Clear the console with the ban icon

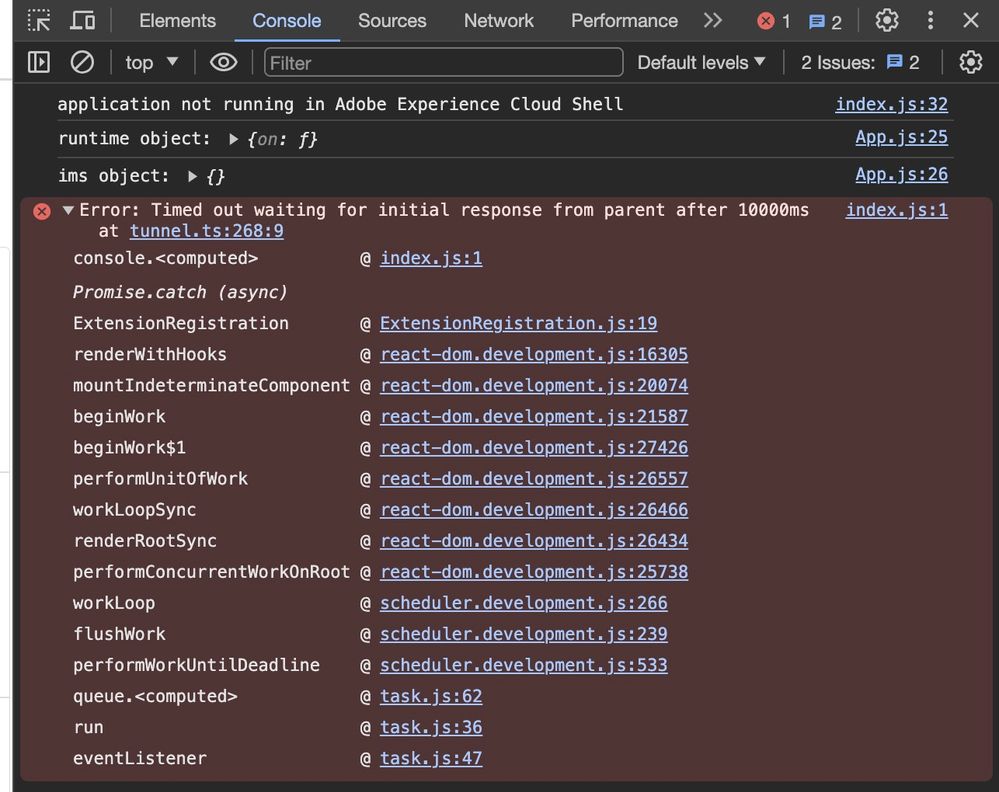(82, 62)
